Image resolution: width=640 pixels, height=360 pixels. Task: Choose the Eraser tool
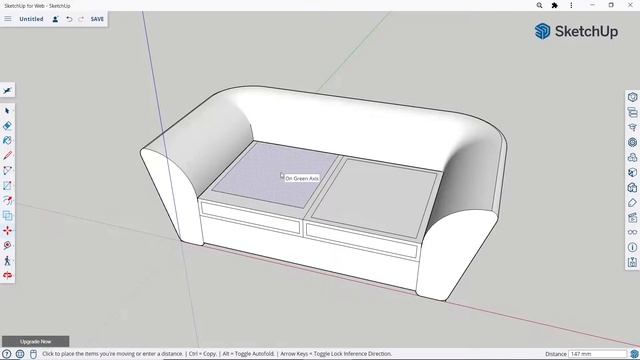point(7,126)
